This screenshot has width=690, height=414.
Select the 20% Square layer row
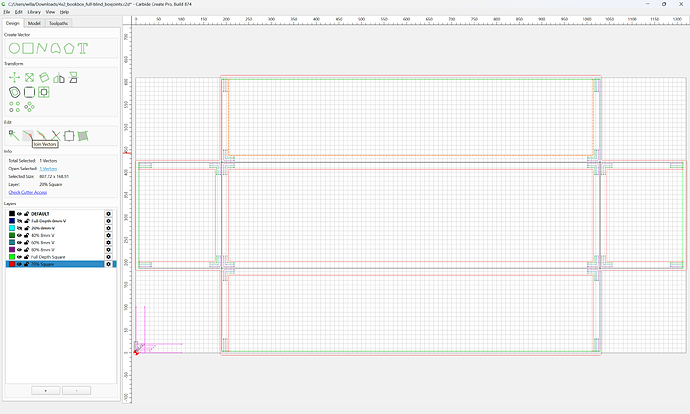pos(61,264)
